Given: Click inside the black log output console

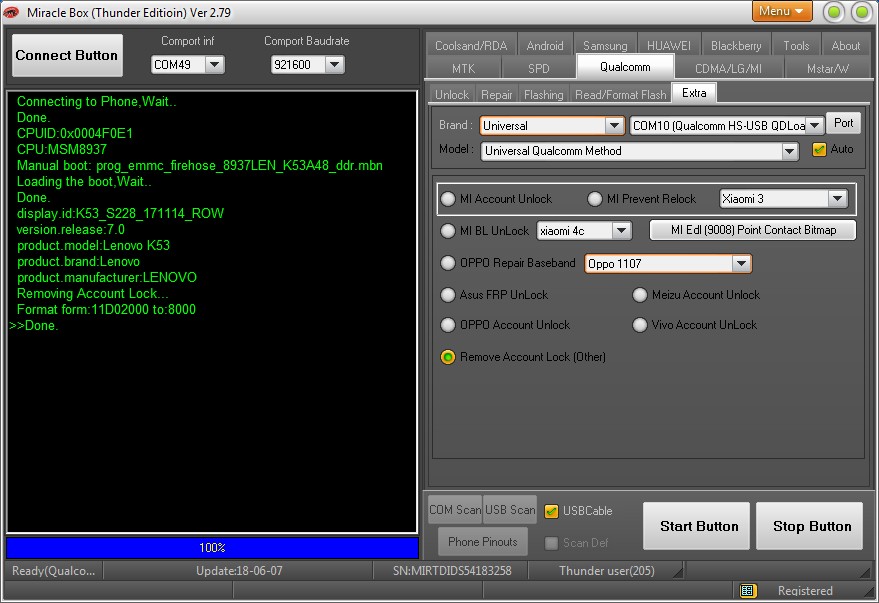Looking at the screenshot, I should click(212, 312).
